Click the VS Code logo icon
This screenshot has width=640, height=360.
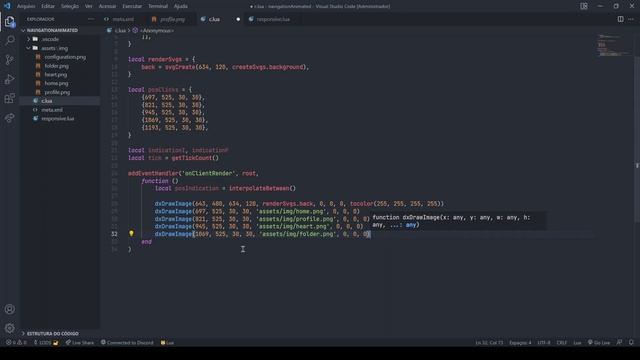(x=7, y=6)
